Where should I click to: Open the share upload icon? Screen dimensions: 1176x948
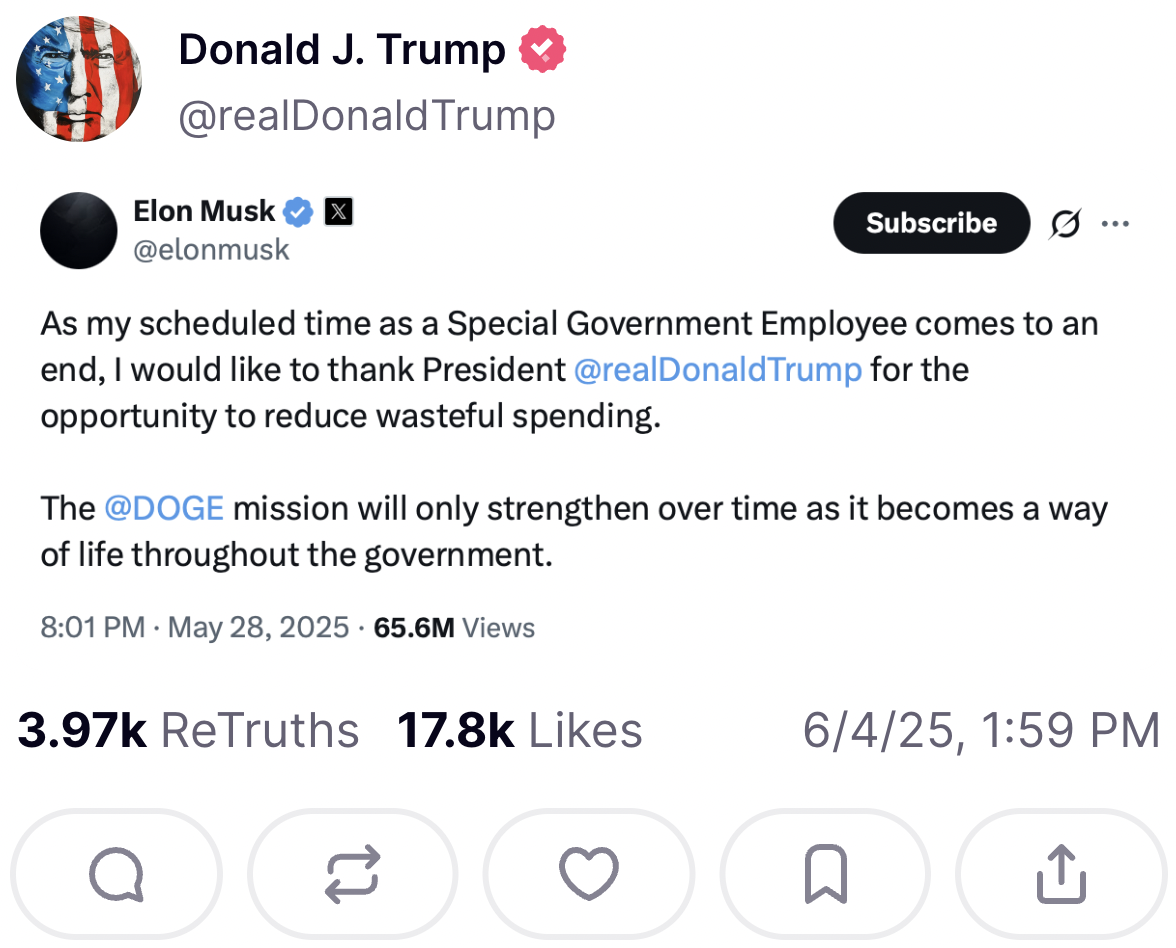pyautogui.click(x=1061, y=873)
